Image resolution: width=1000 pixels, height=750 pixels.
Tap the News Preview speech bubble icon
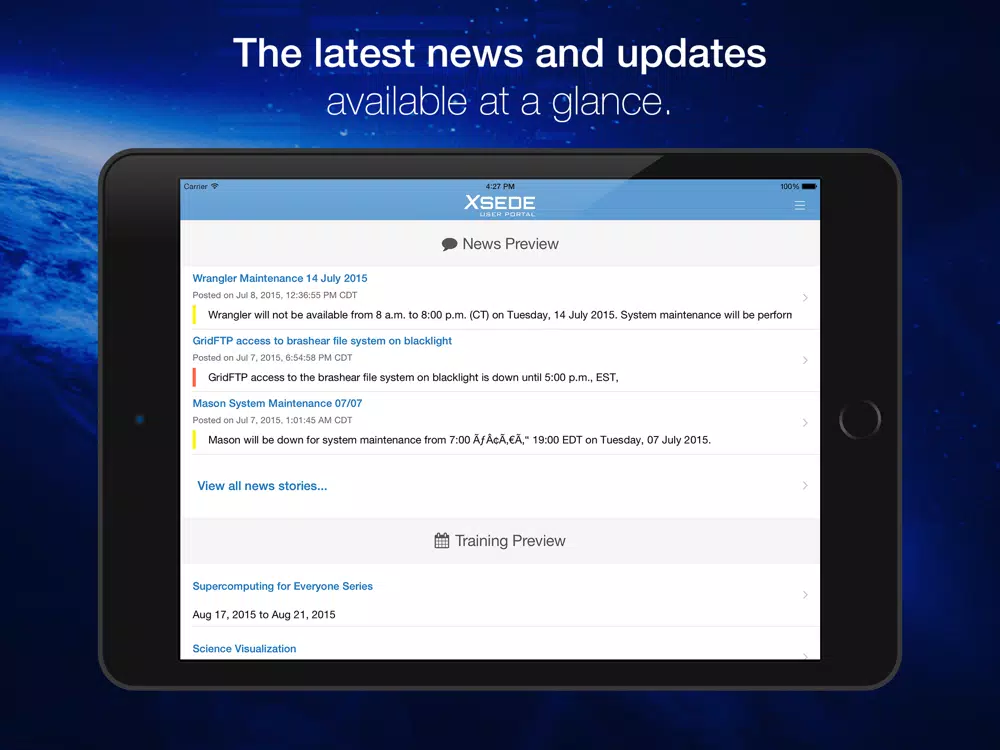449,244
